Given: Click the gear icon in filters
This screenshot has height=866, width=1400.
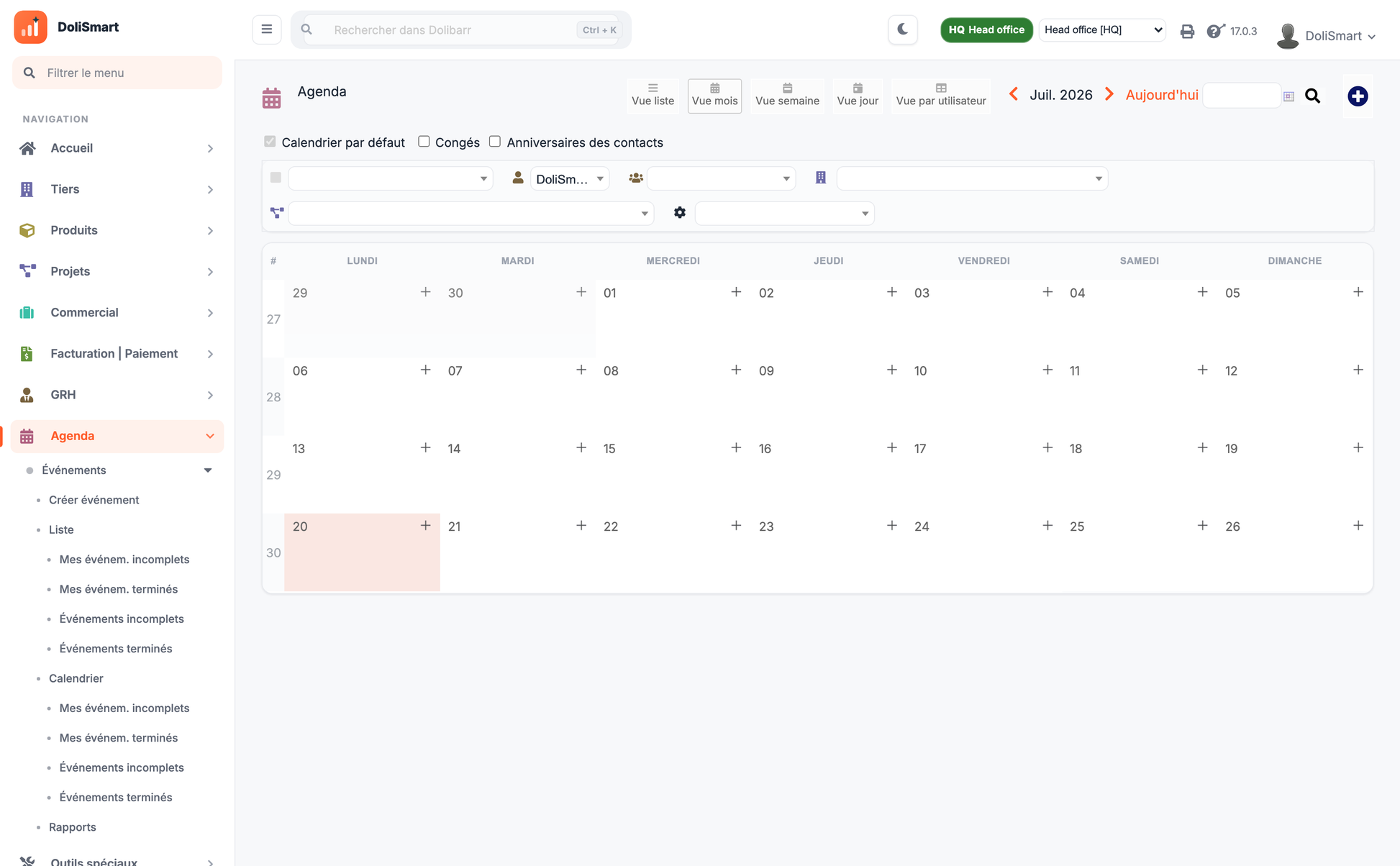Looking at the screenshot, I should (x=680, y=213).
